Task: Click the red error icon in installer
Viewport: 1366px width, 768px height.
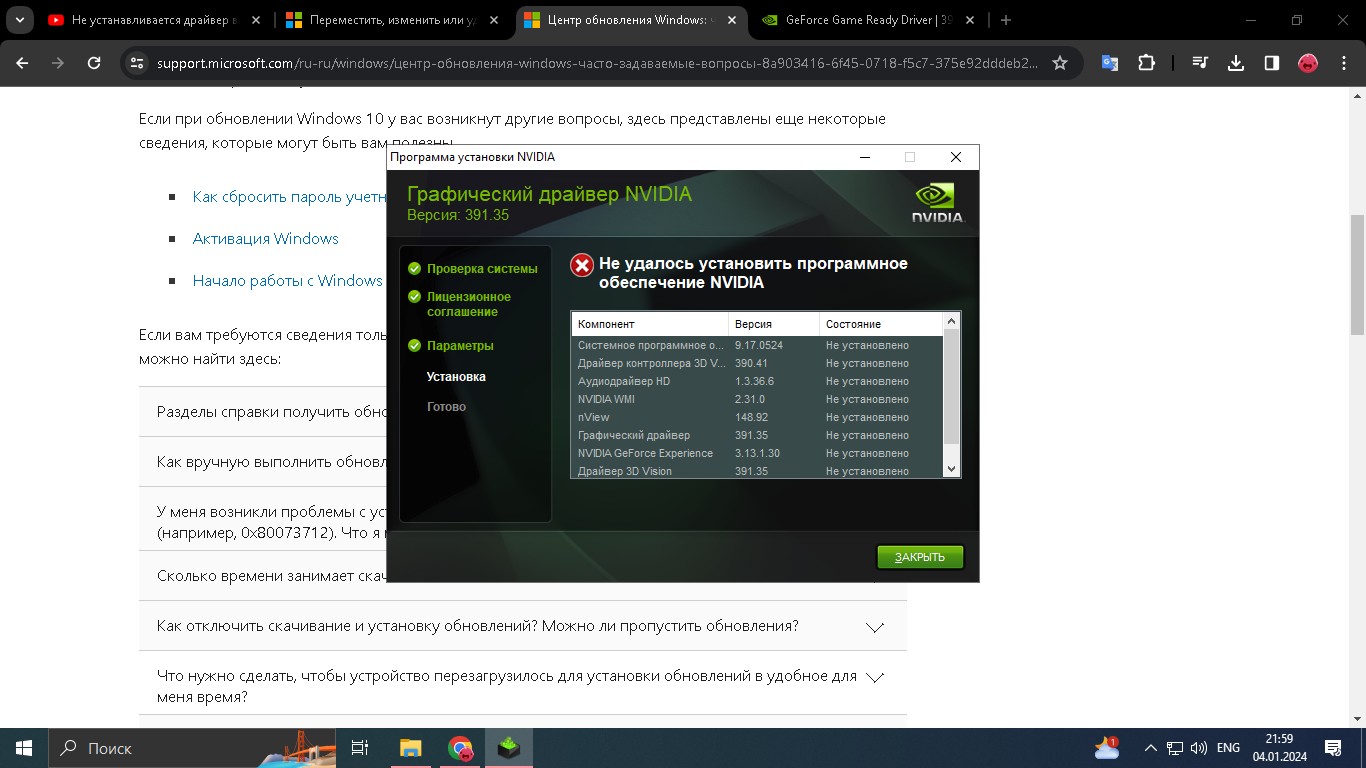Action: coord(582,265)
